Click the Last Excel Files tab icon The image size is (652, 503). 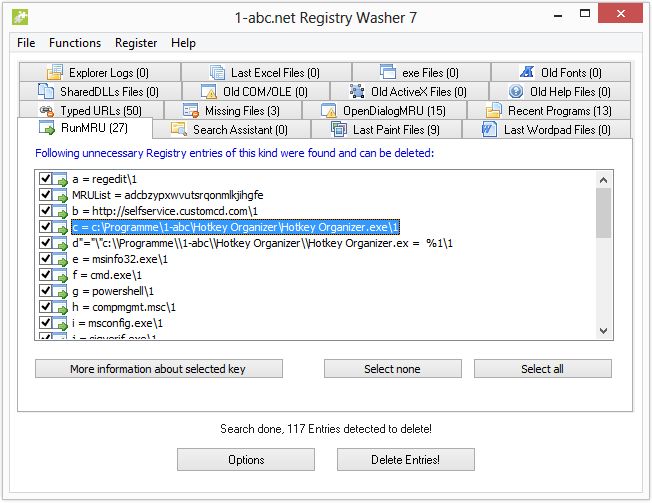coord(217,73)
